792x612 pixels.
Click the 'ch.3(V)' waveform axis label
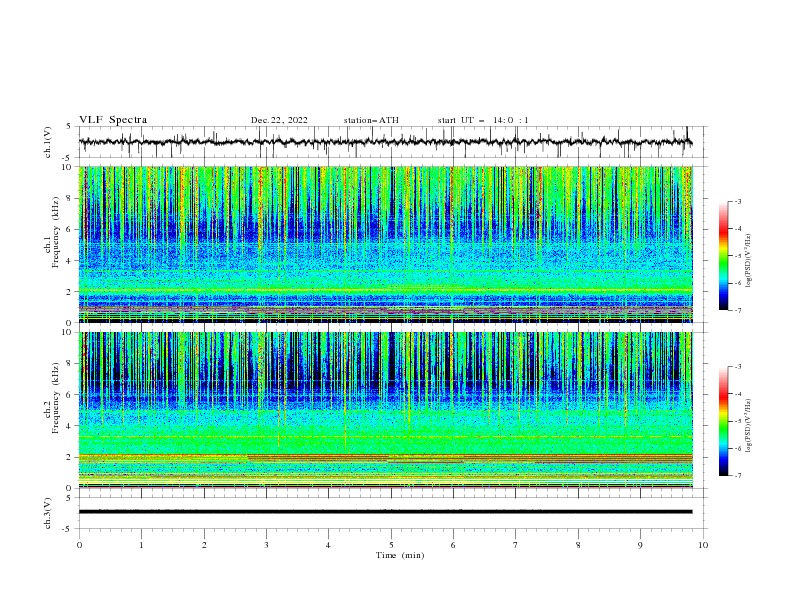[48, 513]
